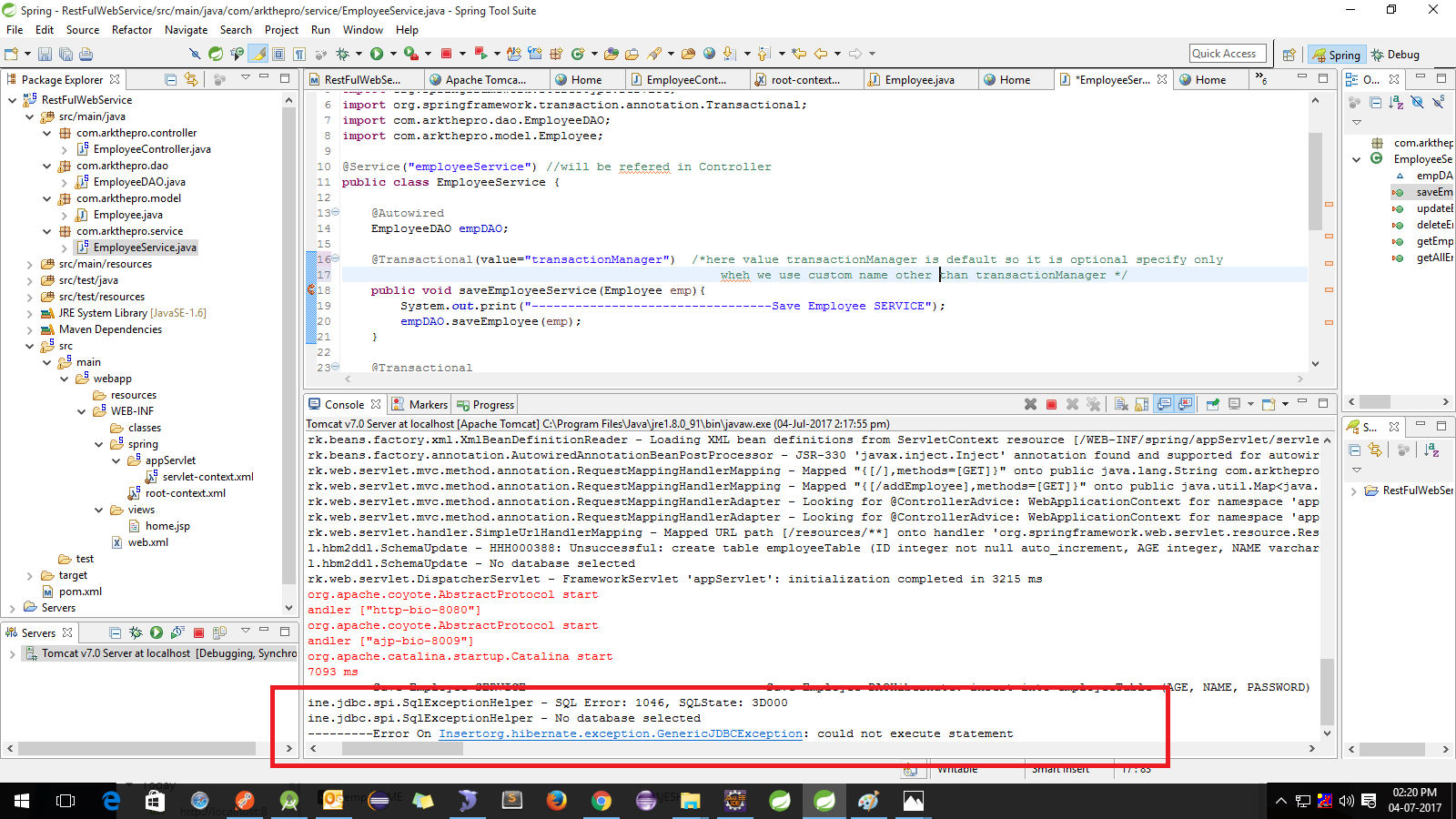Terminate the Tomcat process in the Console
The image size is (1456, 819).
(1052, 403)
